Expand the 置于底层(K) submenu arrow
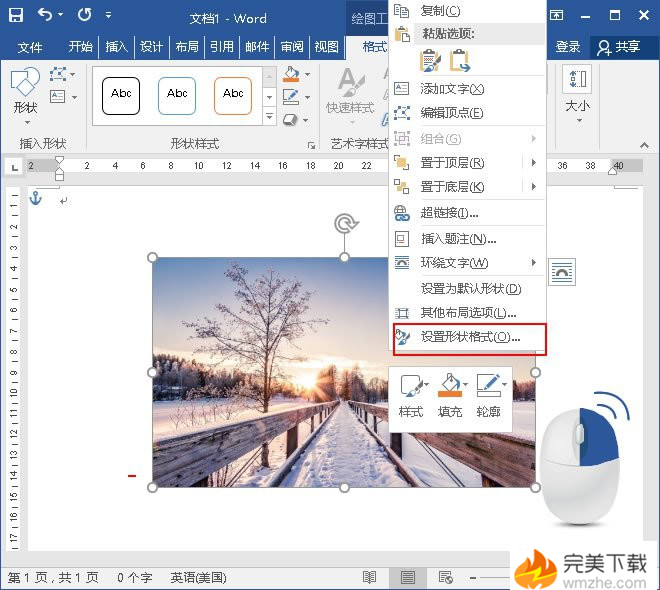 pyautogui.click(x=534, y=186)
